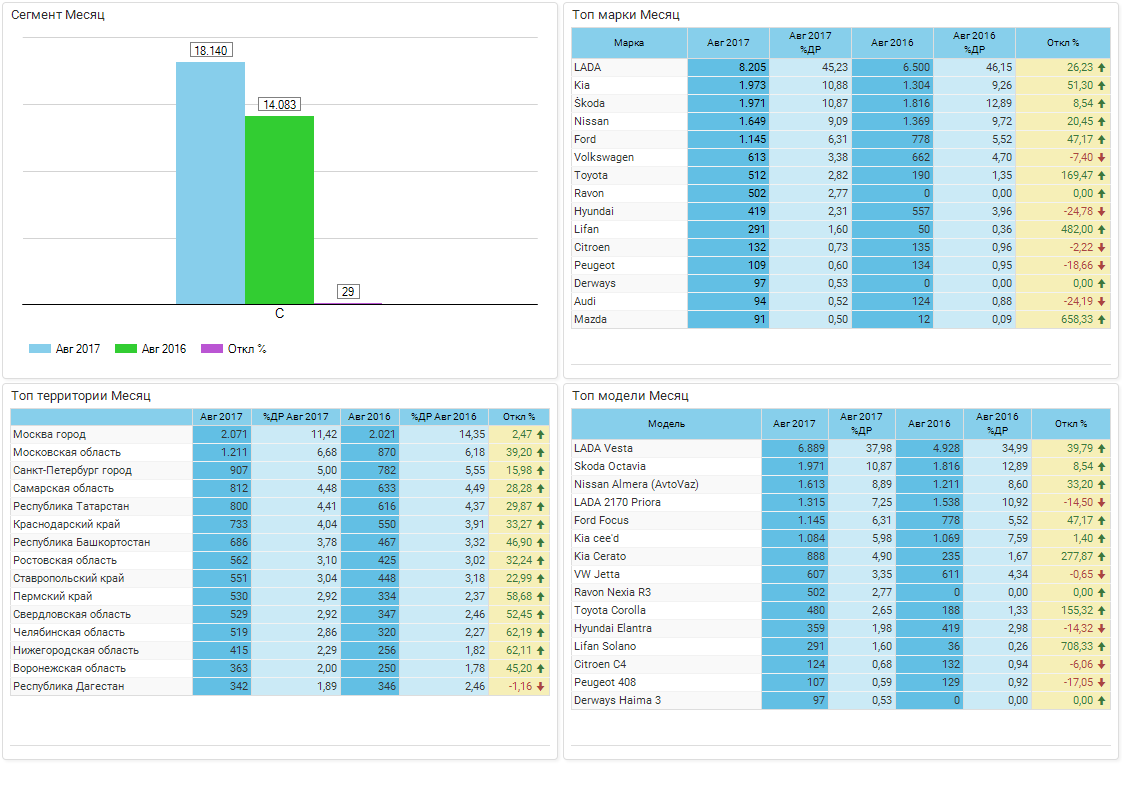
Task: Click Авг 2016 header in territories table
Action: coord(369,417)
